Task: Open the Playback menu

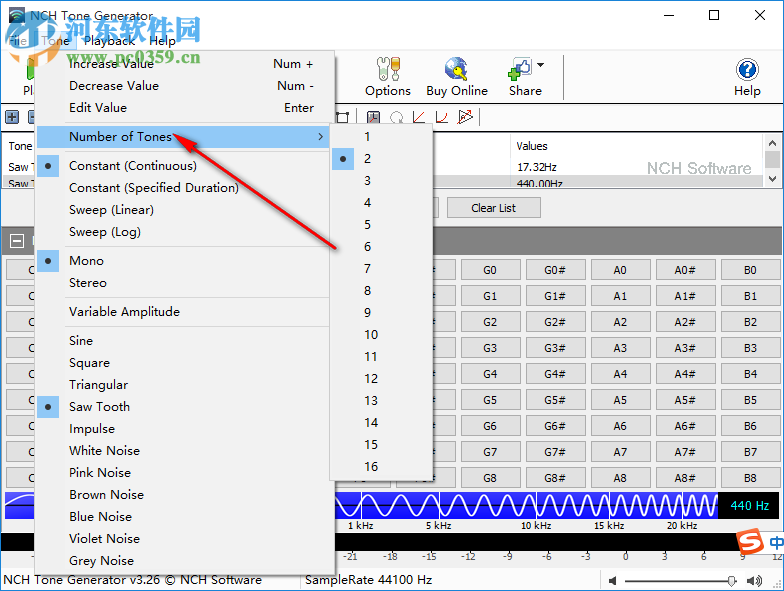Action: click(x=109, y=41)
